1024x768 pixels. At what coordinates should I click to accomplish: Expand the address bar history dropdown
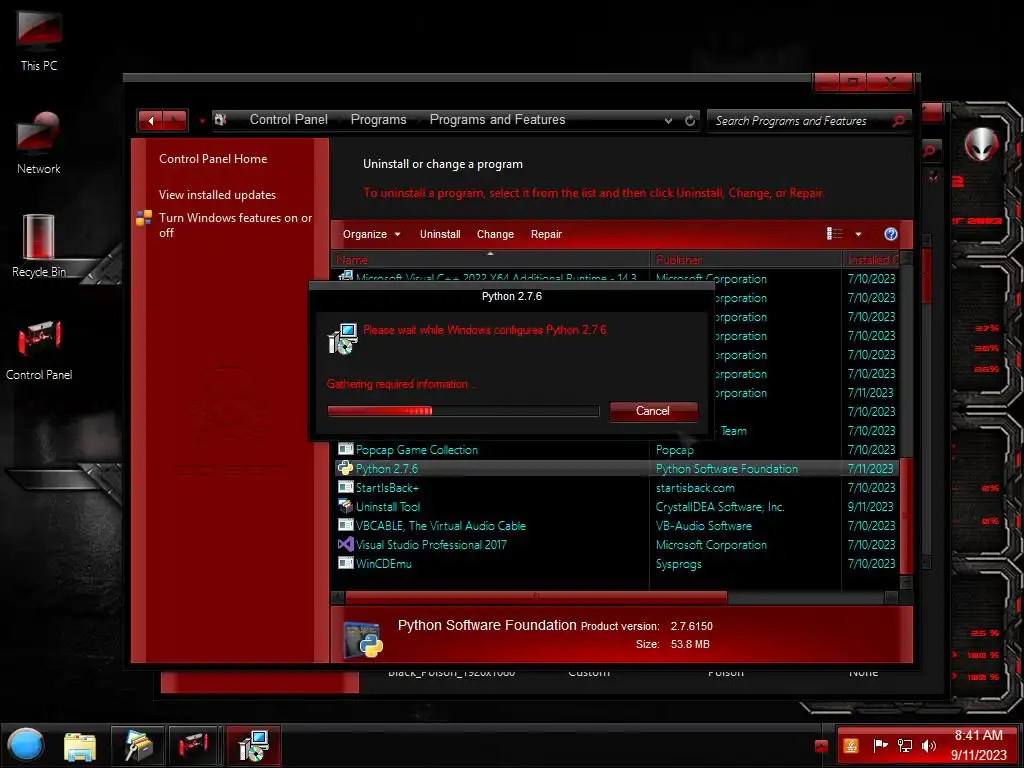click(x=668, y=120)
